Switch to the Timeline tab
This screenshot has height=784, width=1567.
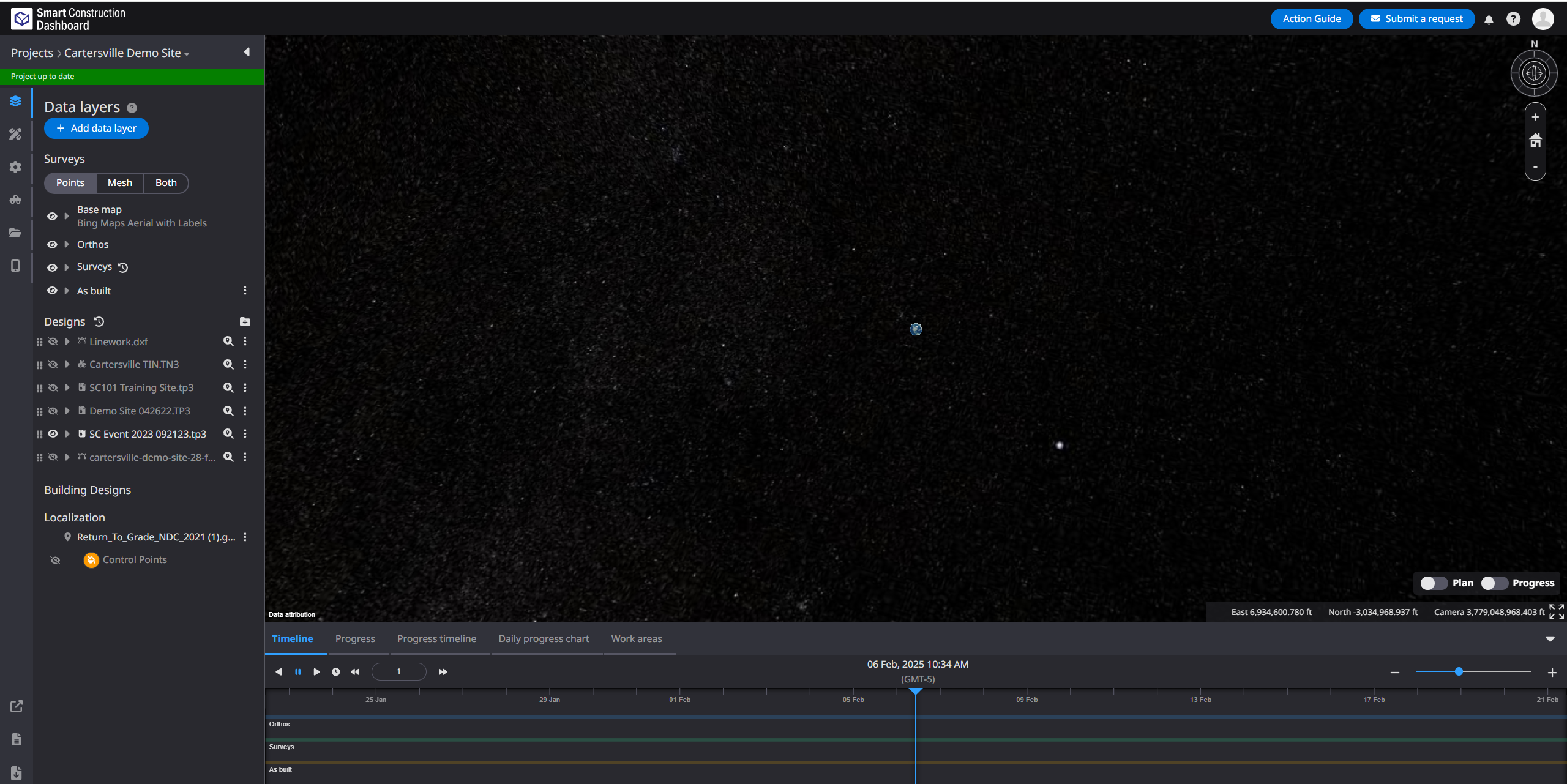tap(293, 638)
